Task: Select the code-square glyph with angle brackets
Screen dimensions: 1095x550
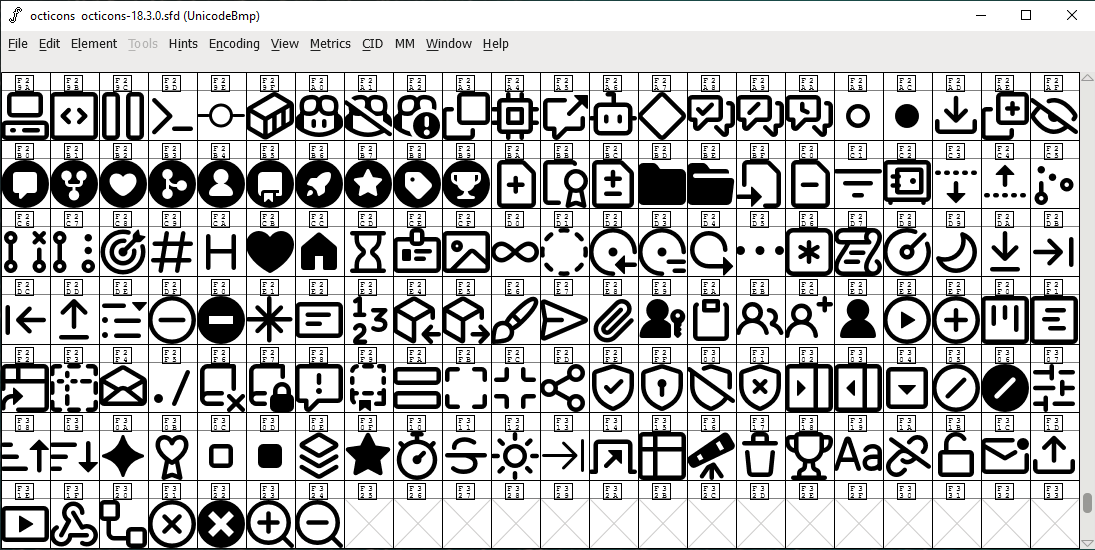Action: point(75,116)
